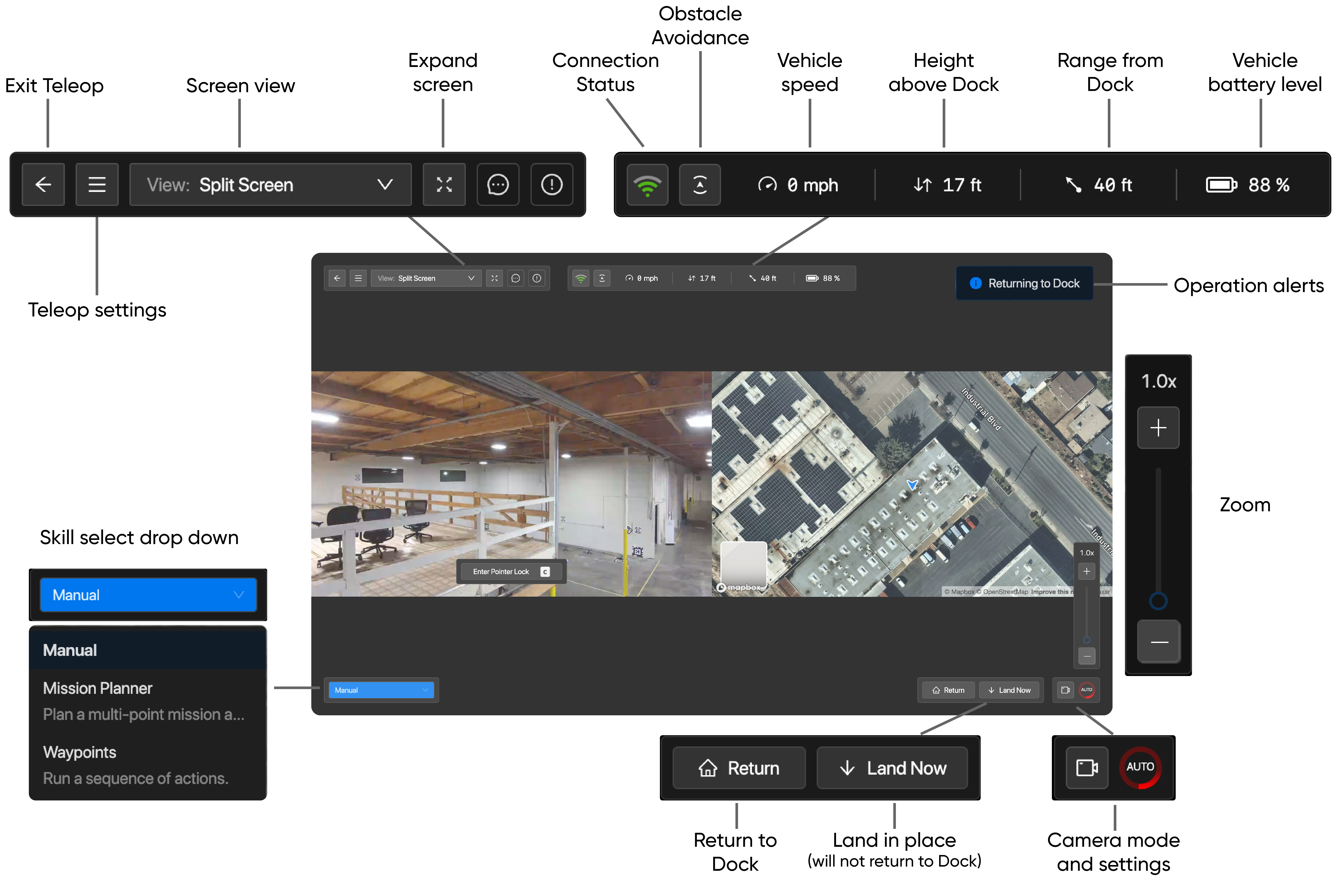Viewport: 1344px width, 896px height.
Task: Click the small 0 mph speed indicator
Action: 641,278
